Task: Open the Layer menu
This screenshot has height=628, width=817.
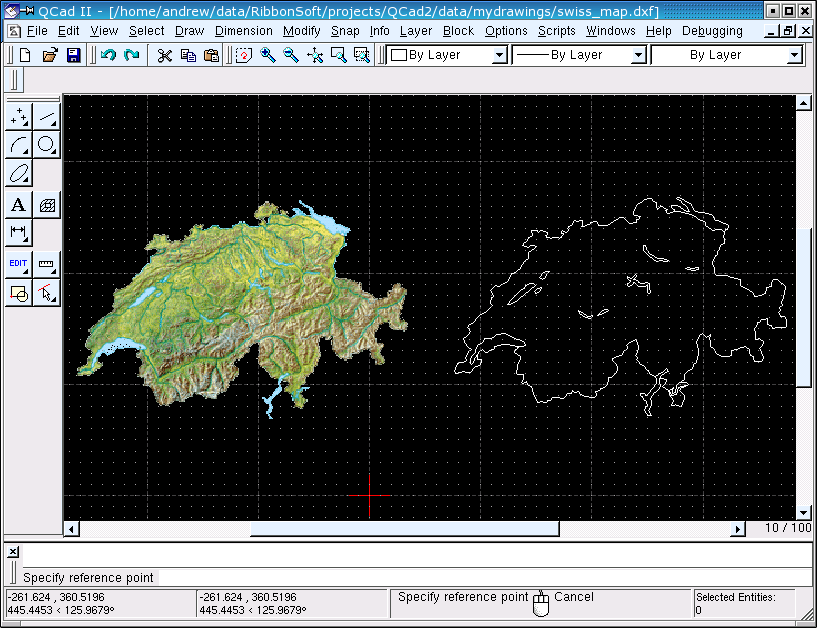Action: [x=416, y=31]
